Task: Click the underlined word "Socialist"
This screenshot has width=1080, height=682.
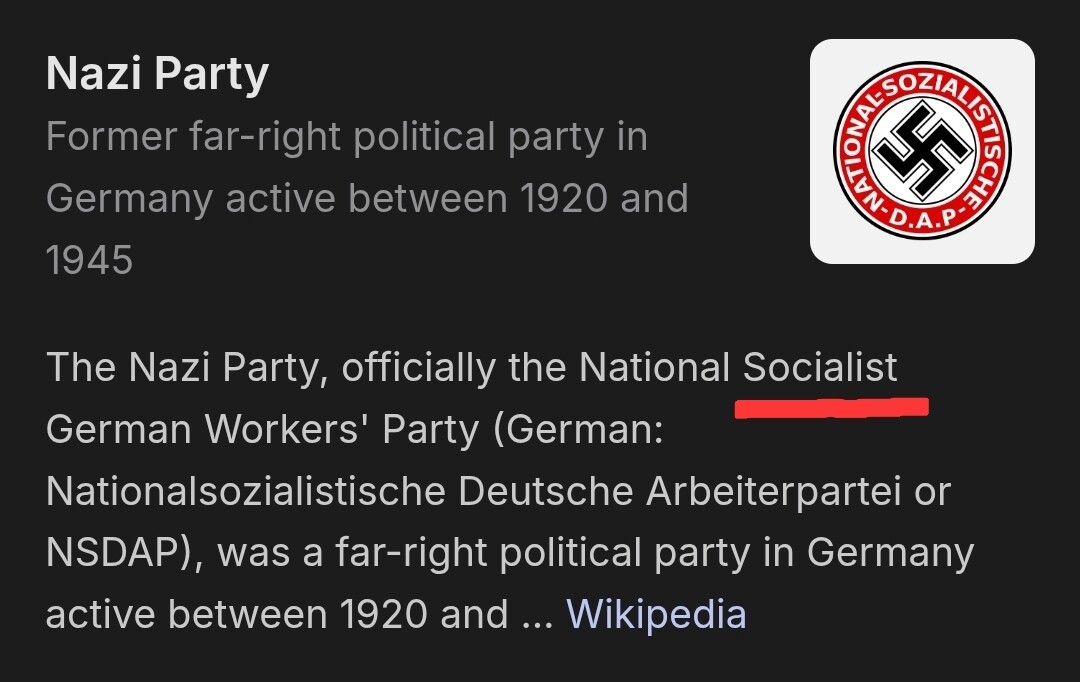Action: [x=820, y=368]
